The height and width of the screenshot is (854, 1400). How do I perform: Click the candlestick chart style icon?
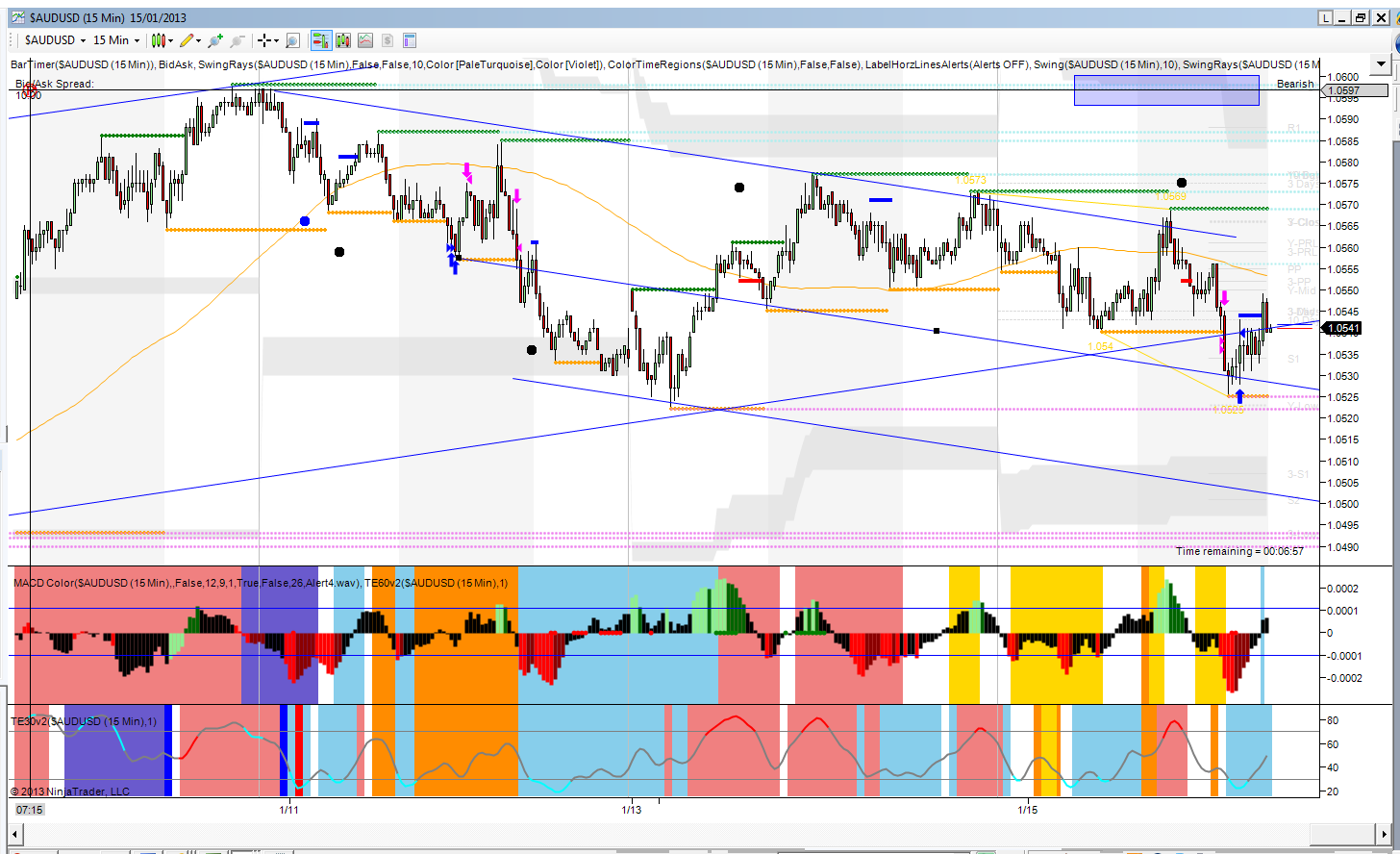point(158,40)
